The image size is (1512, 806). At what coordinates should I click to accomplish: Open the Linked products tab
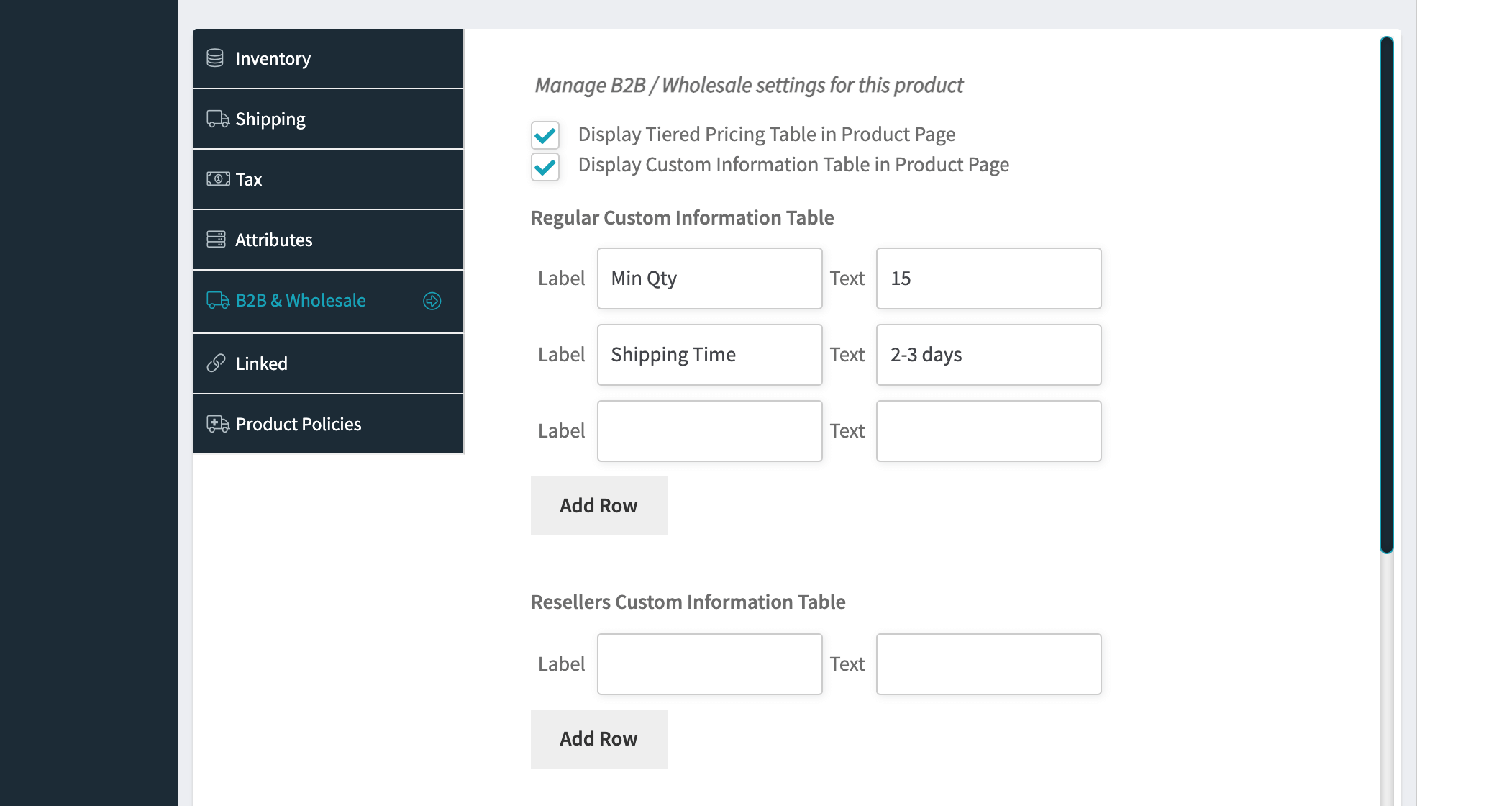(328, 363)
